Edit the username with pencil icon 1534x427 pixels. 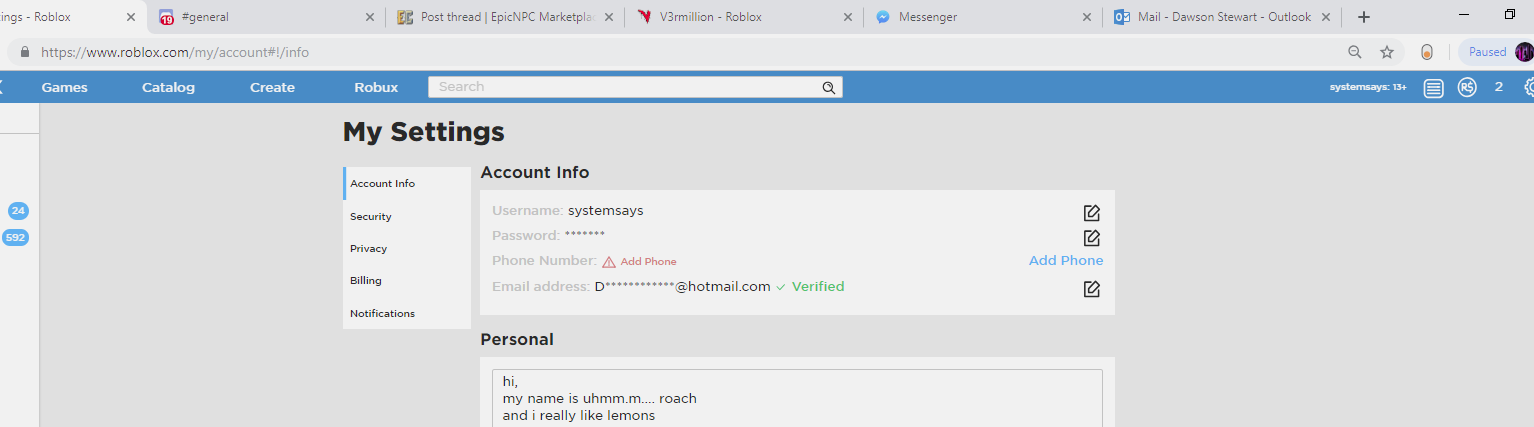tap(1092, 212)
